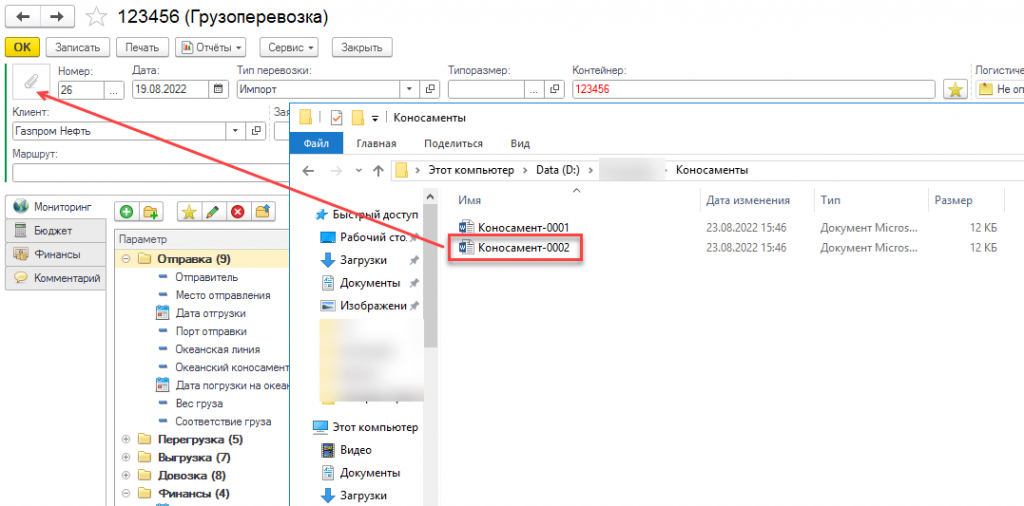The width and height of the screenshot is (1024, 506).
Task: Sort files by the Дата изменения column
Action: (748, 200)
